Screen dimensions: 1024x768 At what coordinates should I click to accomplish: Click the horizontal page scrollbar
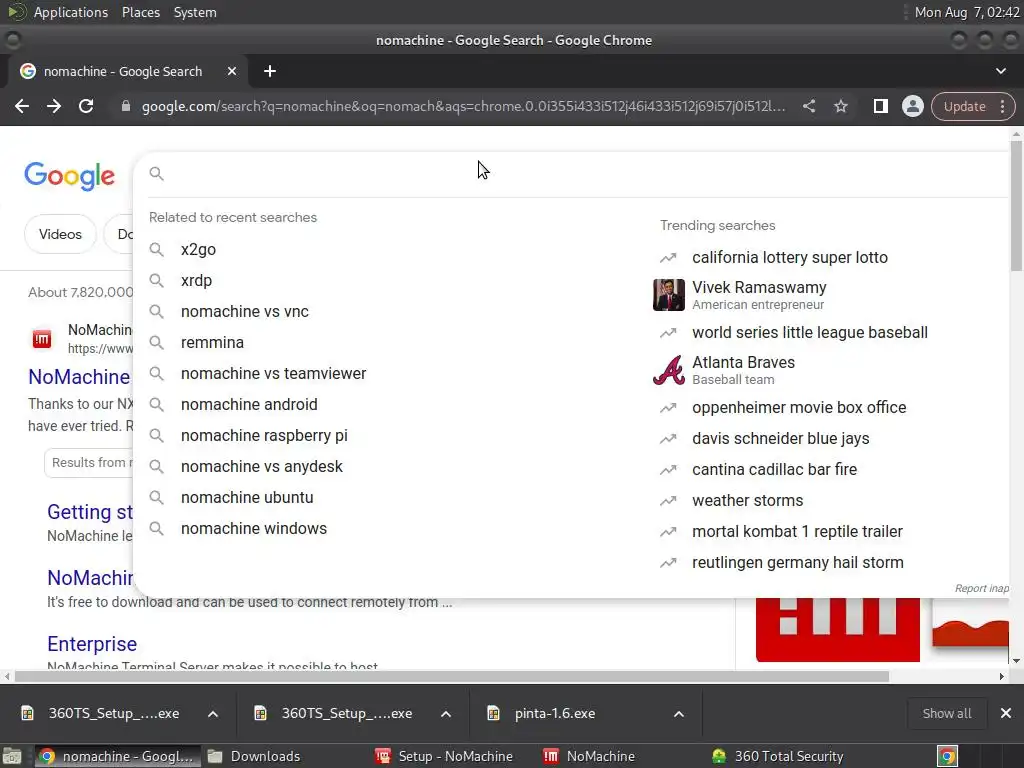[452, 677]
